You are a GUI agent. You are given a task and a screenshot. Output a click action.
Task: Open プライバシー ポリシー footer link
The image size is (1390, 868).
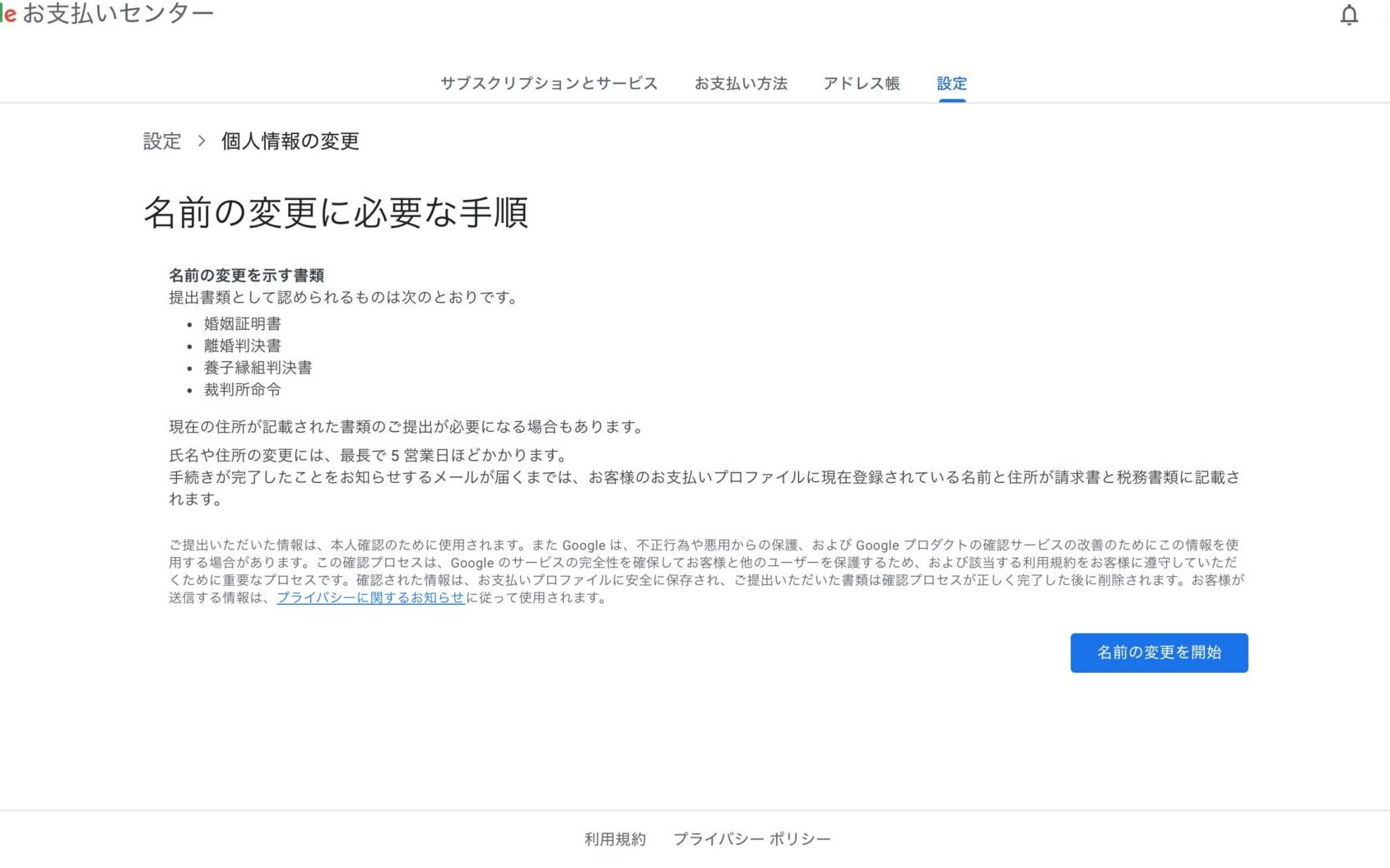pos(751,839)
